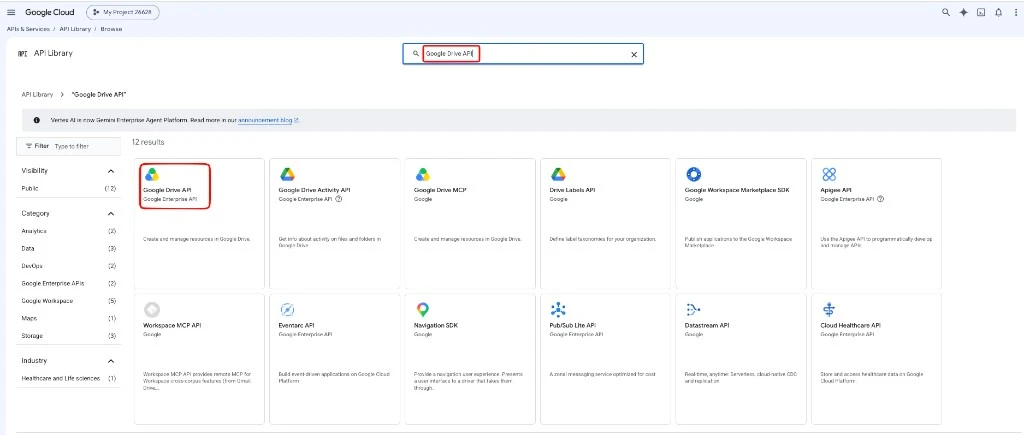Clear the search box with the X
The width and height of the screenshot is (1024, 435).
[x=633, y=55]
